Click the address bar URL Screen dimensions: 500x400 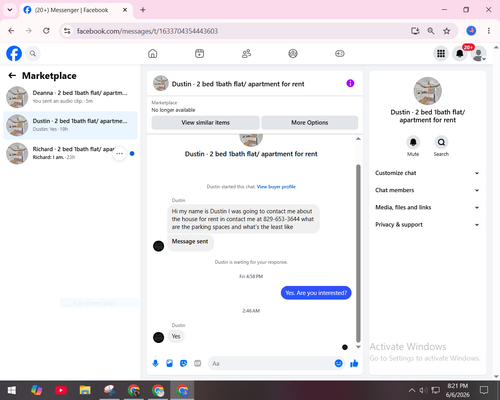click(x=147, y=31)
